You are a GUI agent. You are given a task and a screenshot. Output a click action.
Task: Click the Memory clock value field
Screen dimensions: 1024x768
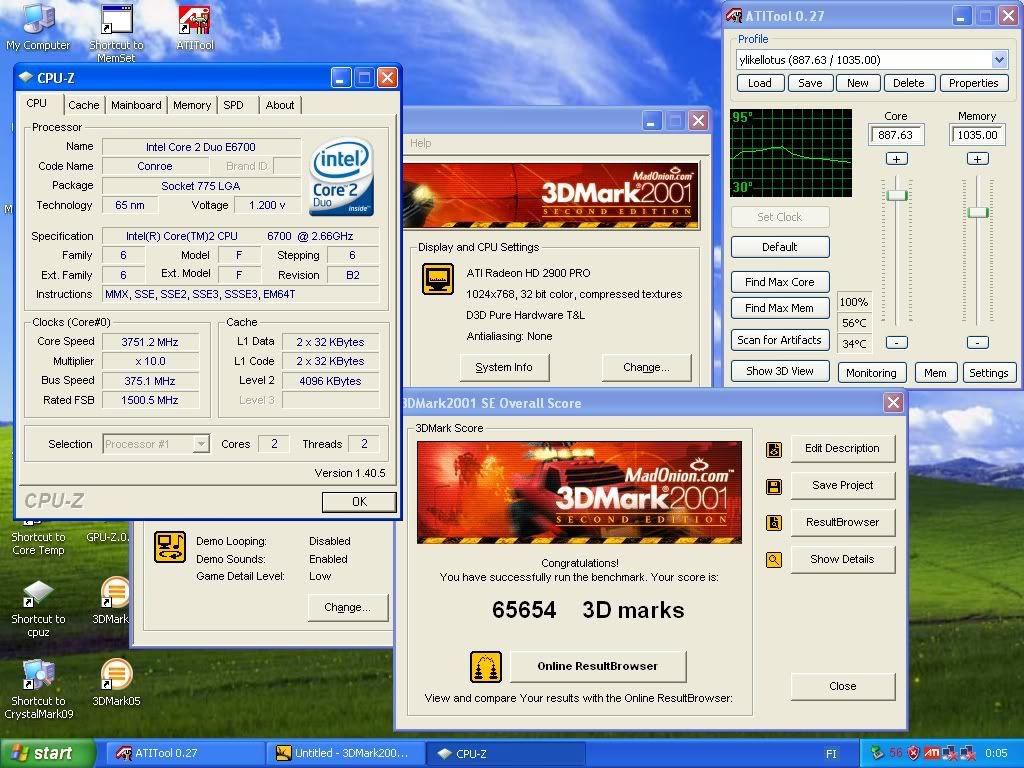point(977,135)
